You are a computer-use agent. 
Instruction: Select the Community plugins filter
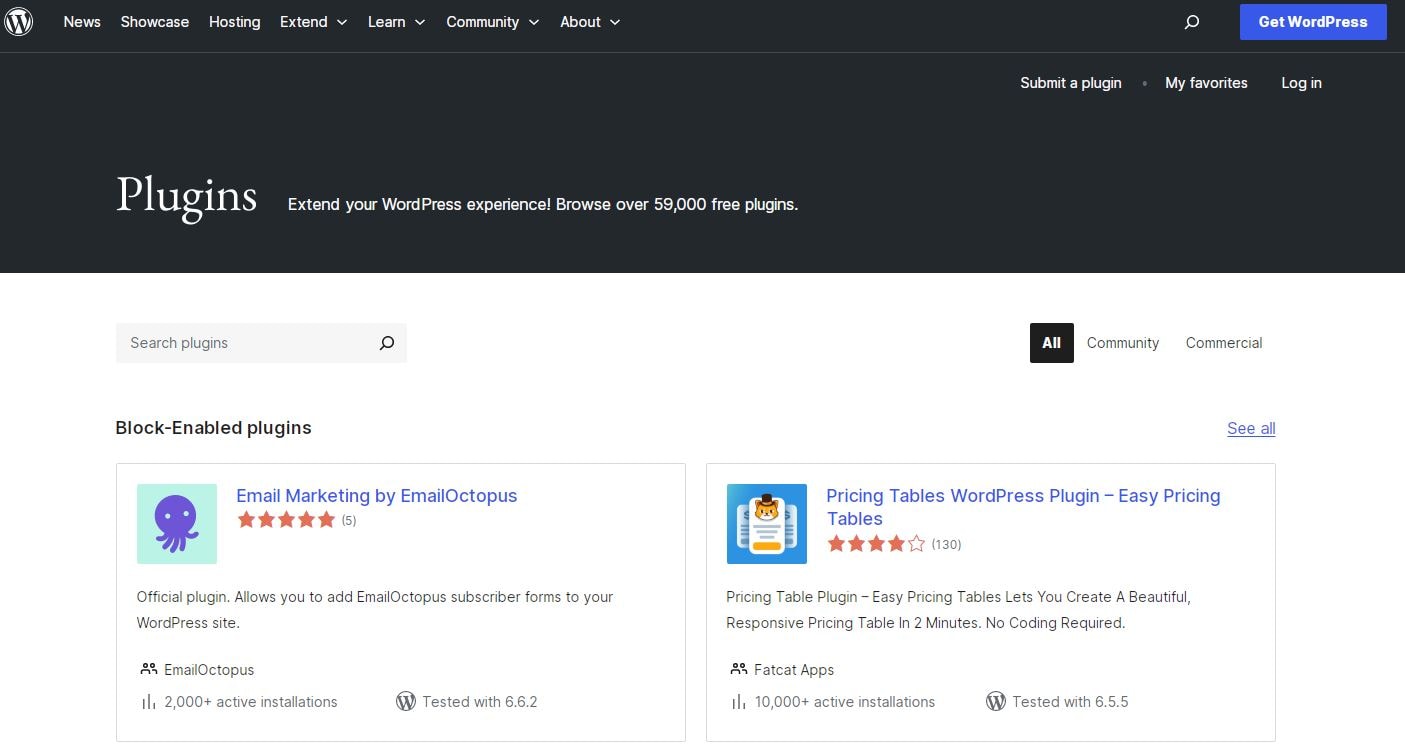pos(1122,343)
